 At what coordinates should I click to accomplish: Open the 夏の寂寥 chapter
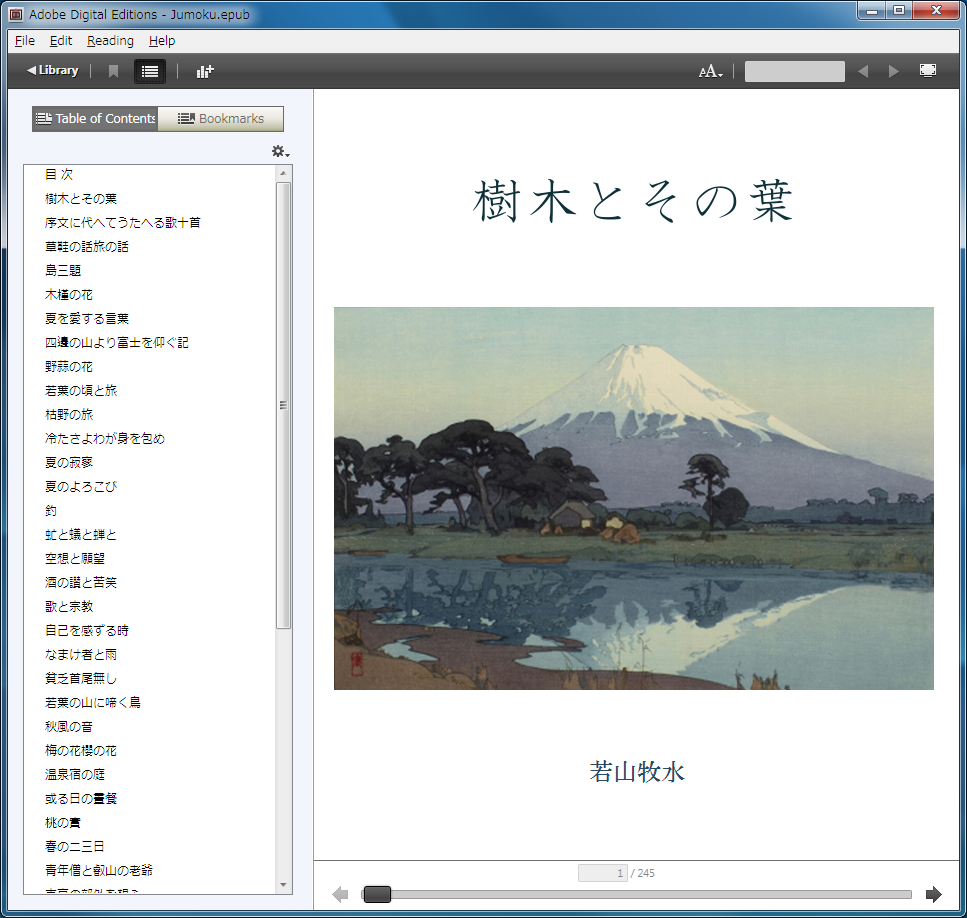pyautogui.click(x=68, y=463)
